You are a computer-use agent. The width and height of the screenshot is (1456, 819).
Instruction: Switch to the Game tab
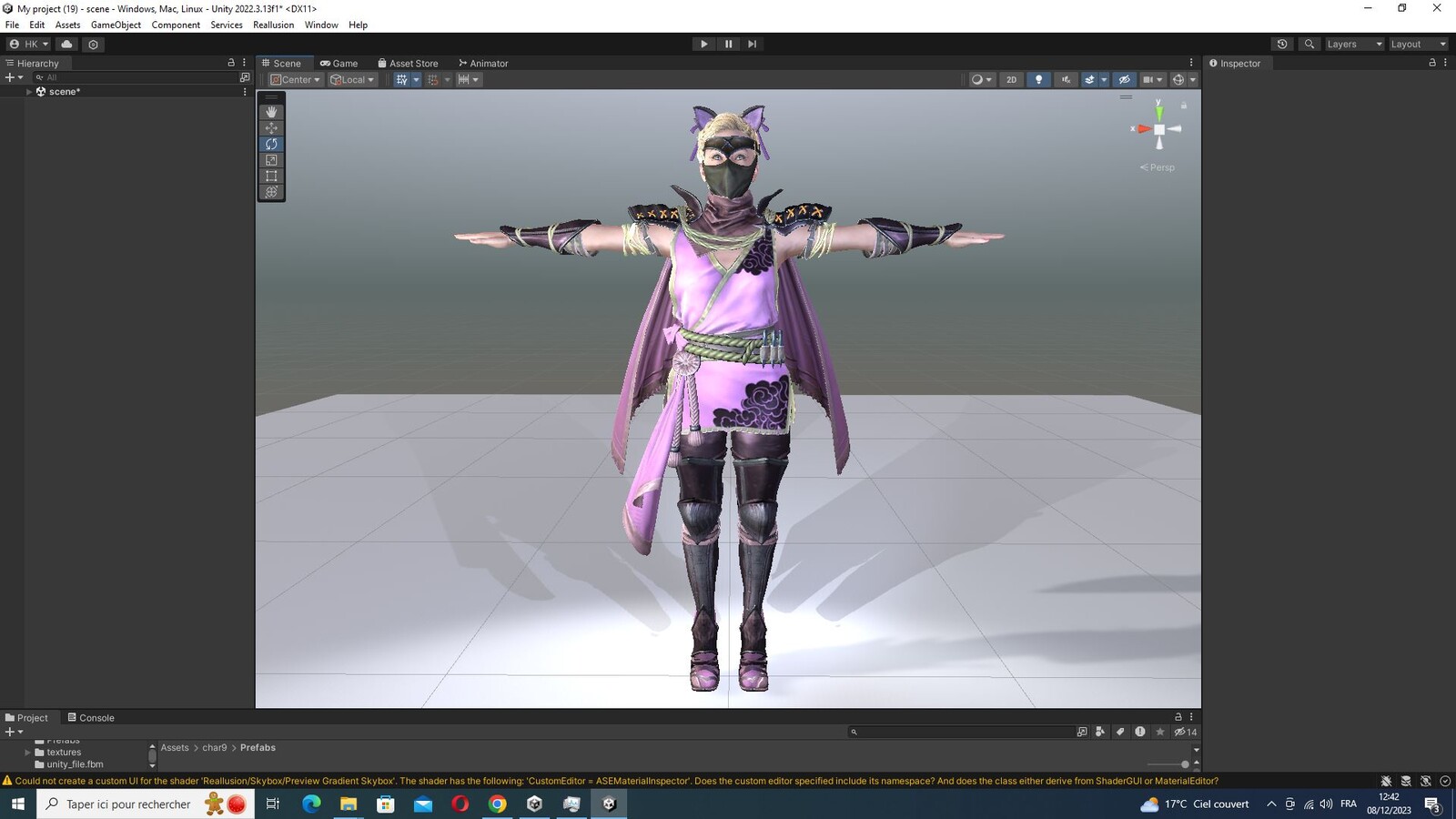339,63
